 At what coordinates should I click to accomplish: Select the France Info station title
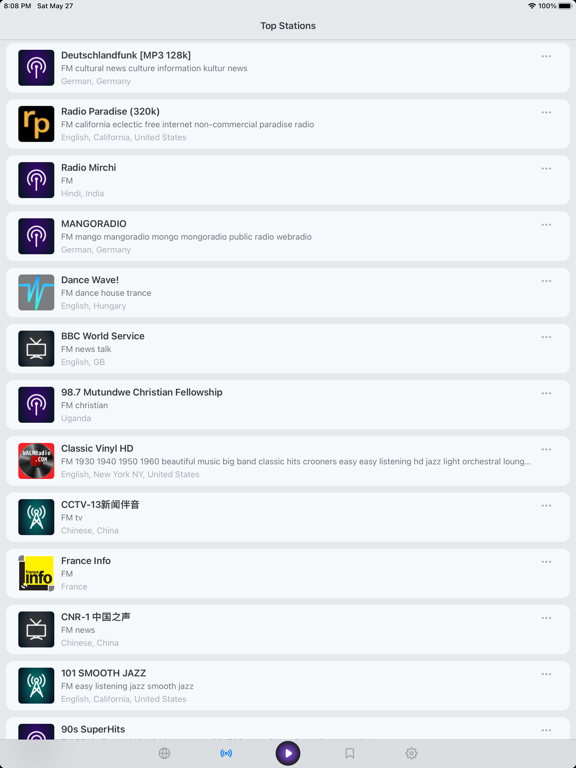point(86,561)
